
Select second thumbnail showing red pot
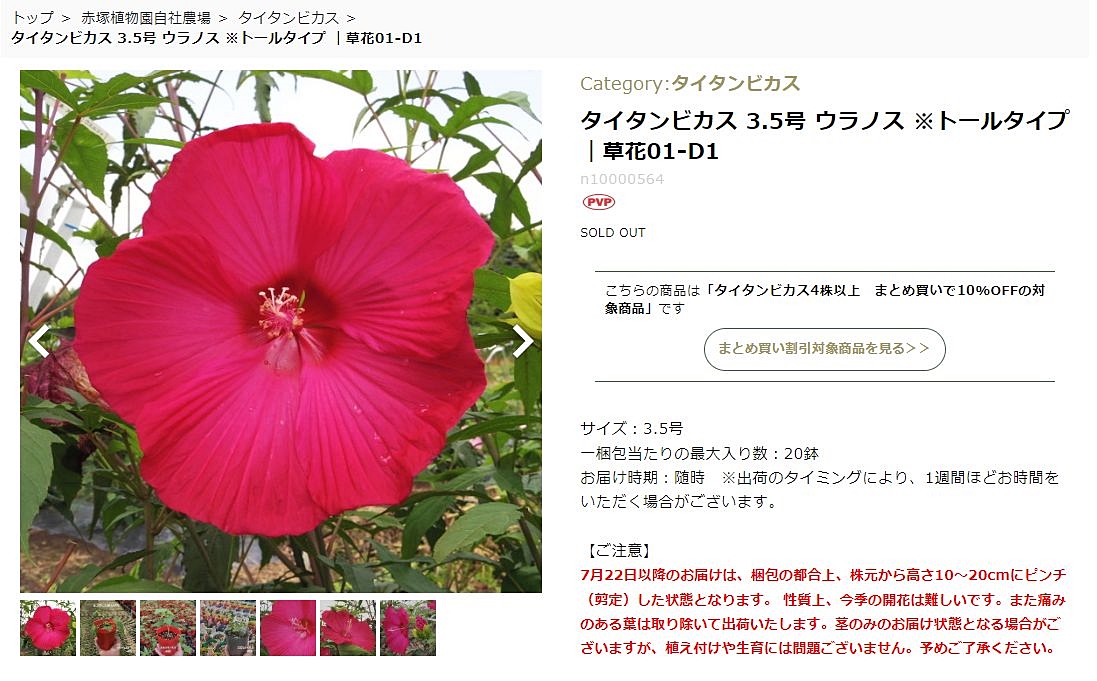[x=108, y=628]
